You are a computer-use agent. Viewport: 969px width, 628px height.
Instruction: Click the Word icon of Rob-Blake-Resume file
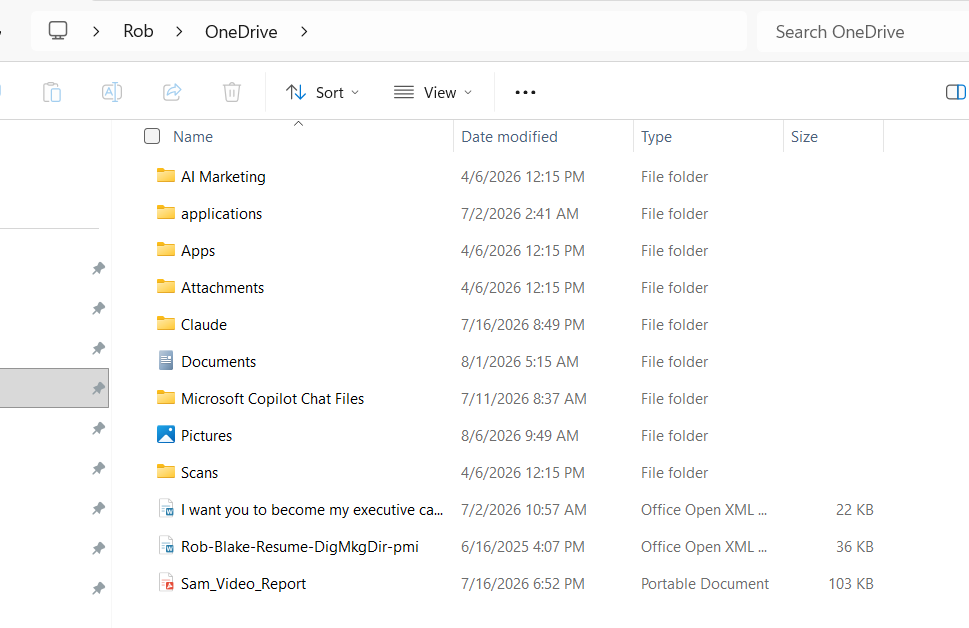coord(166,546)
